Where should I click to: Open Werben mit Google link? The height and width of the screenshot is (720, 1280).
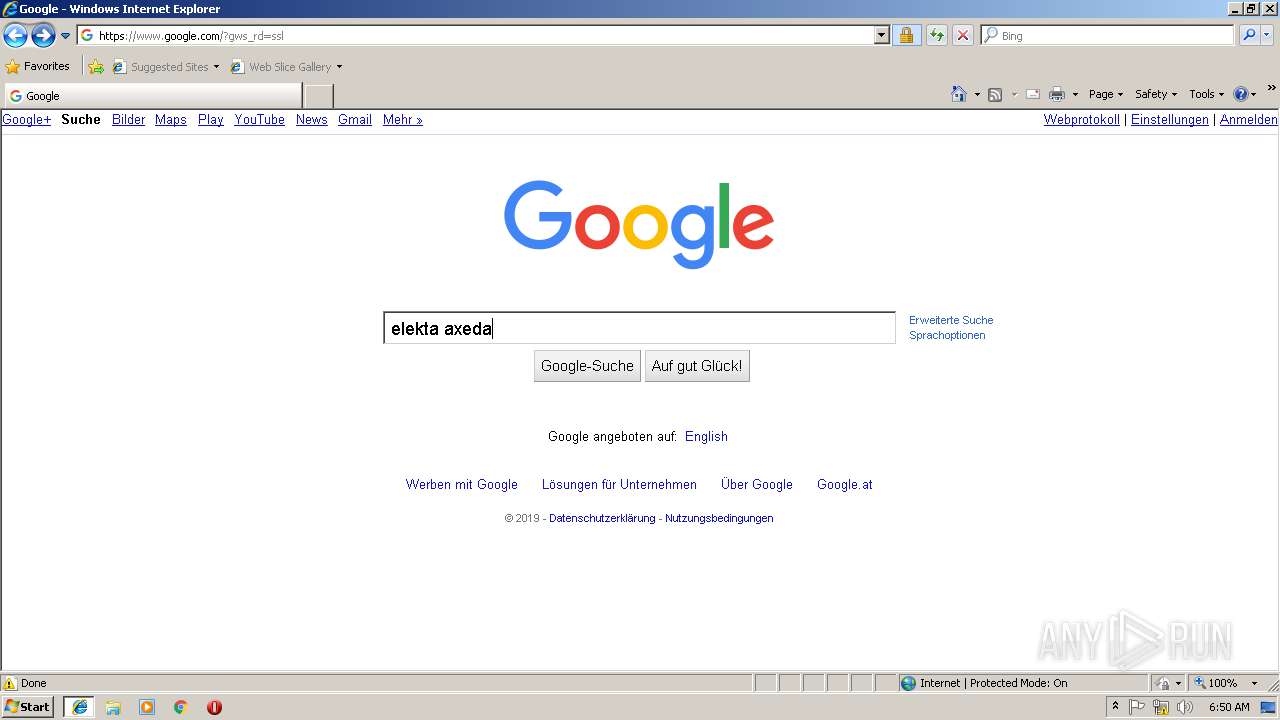point(462,484)
